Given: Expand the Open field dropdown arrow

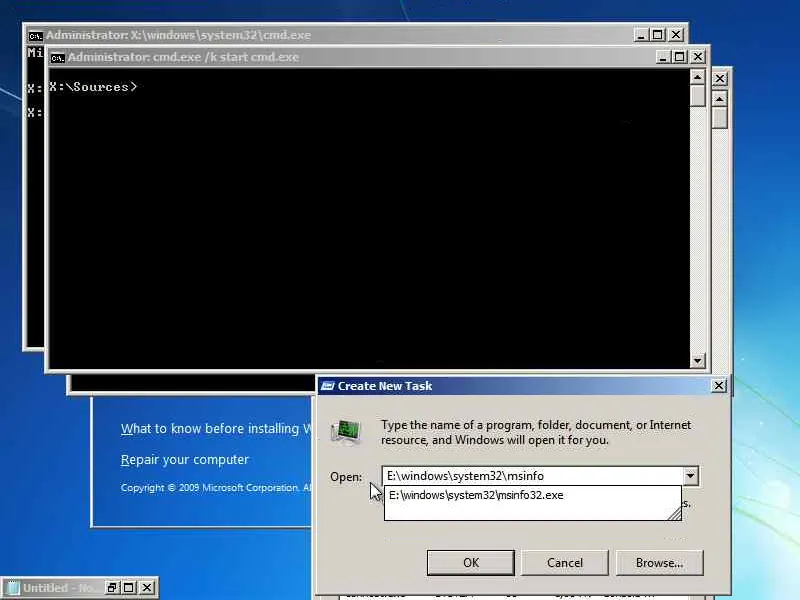Looking at the screenshot, I should tap(690, 476).
